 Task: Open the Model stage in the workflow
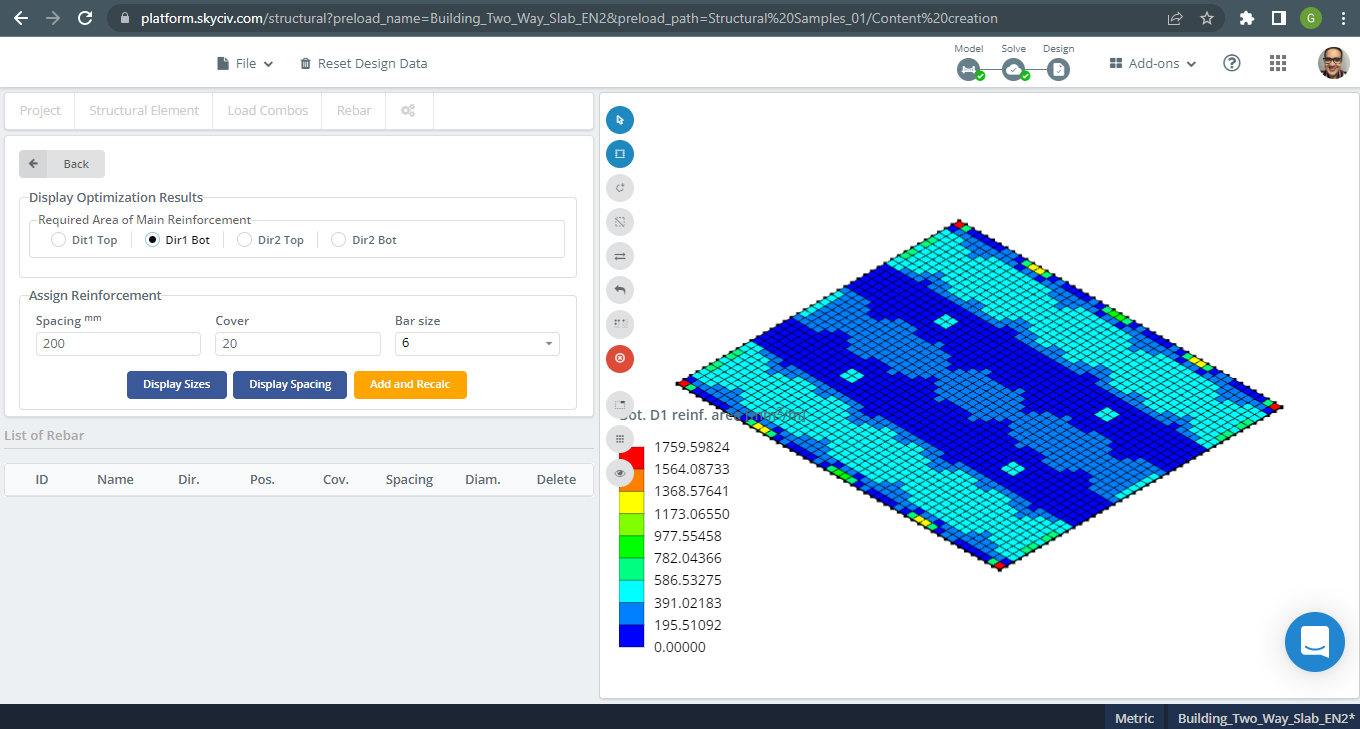pos(968,70)
